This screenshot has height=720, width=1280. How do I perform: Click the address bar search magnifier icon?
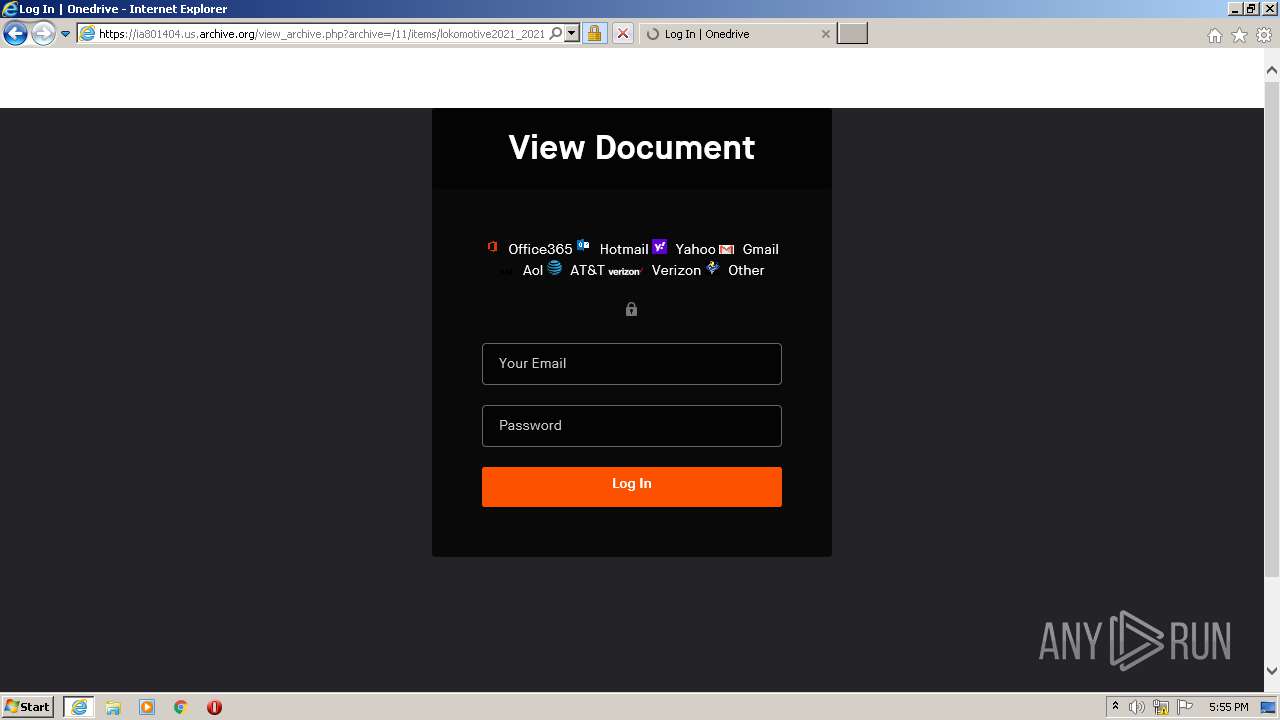coord(556,34)
